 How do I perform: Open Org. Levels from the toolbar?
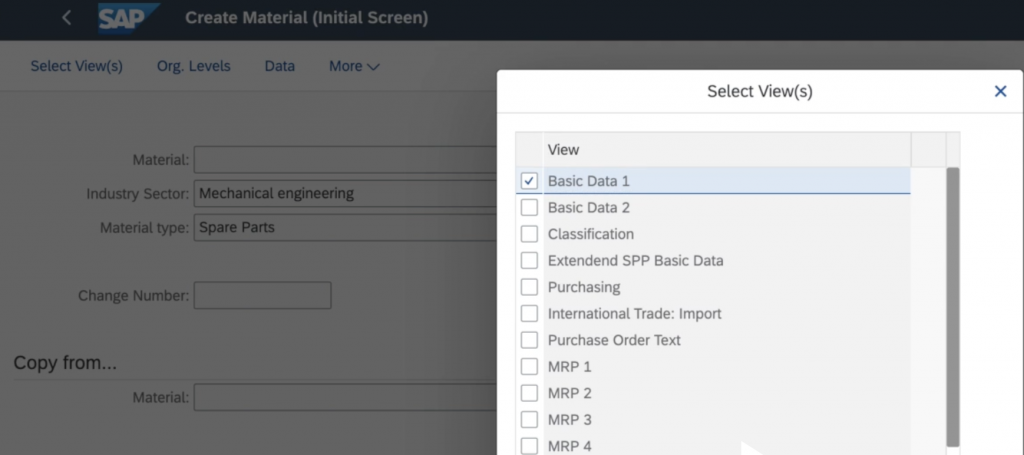point(193,66)
